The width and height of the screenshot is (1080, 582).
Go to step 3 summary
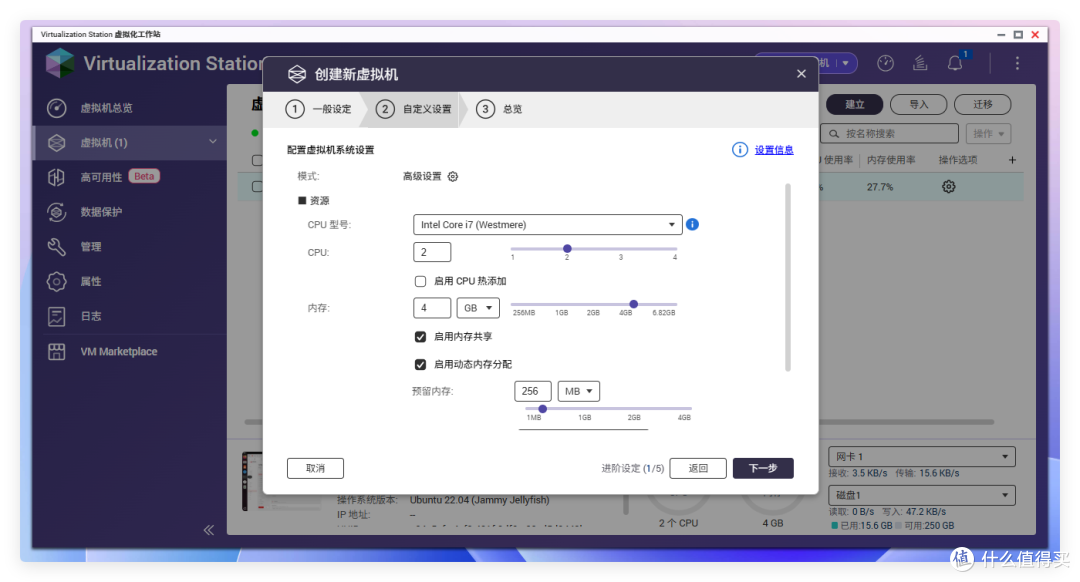point(499,109)
